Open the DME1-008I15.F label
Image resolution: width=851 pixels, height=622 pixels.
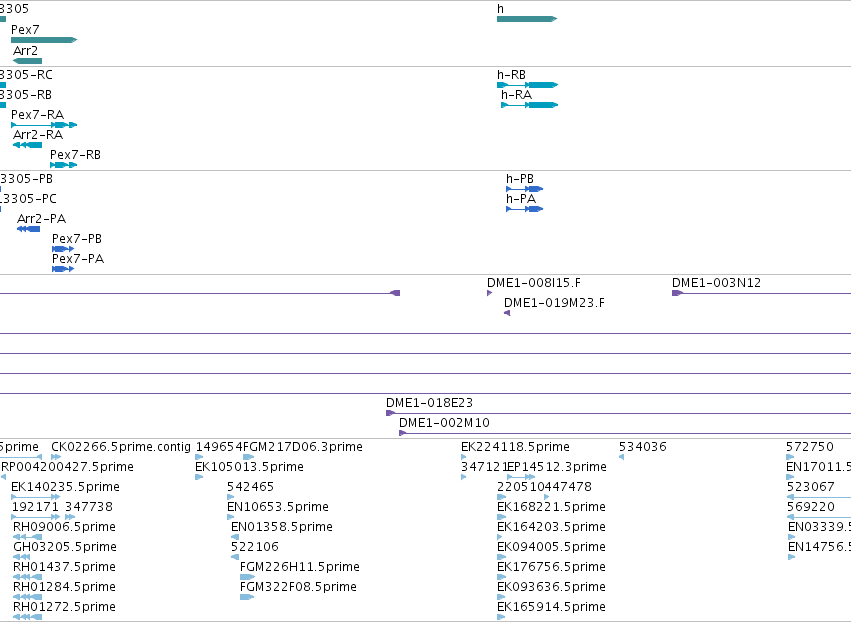(x=534, y=283)
